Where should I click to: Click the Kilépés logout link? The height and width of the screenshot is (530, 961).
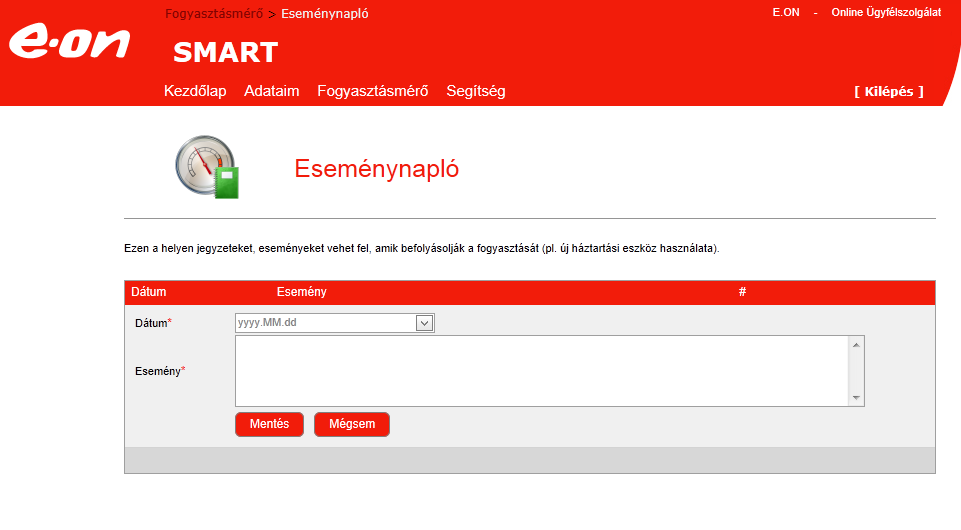tap(889, 91)
